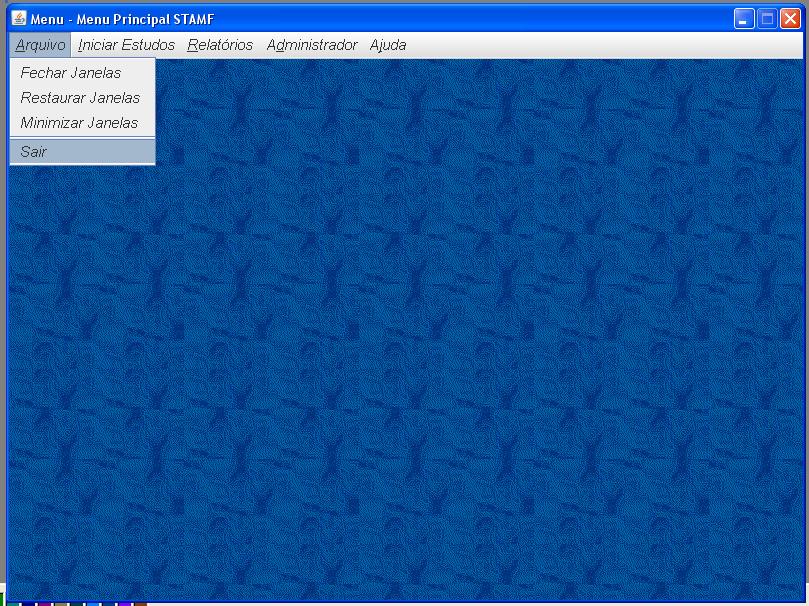Click the Java icon in the title bar

[x=19, y=19]
